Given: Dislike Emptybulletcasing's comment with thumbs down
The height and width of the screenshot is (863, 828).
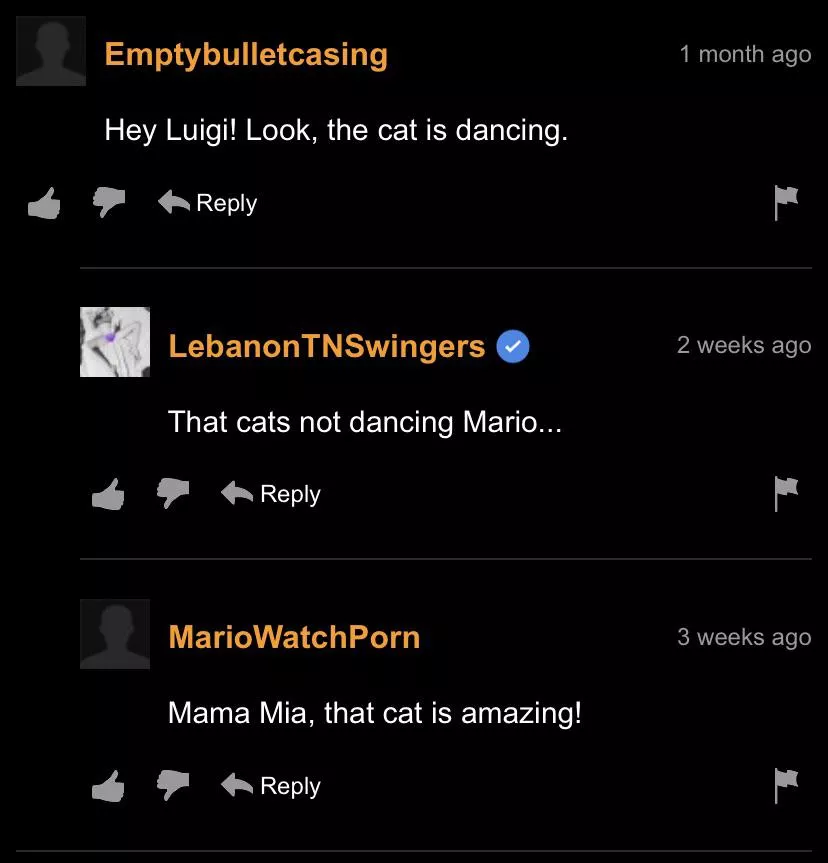Looking at the screenshot, I should click(109, 202).
